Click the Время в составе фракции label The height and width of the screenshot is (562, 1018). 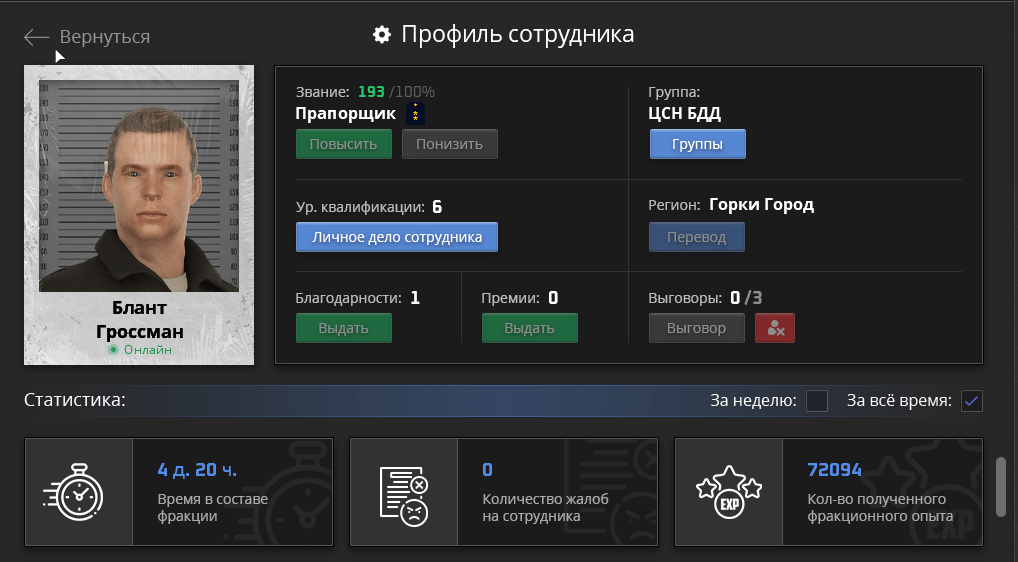pos(212,507)
